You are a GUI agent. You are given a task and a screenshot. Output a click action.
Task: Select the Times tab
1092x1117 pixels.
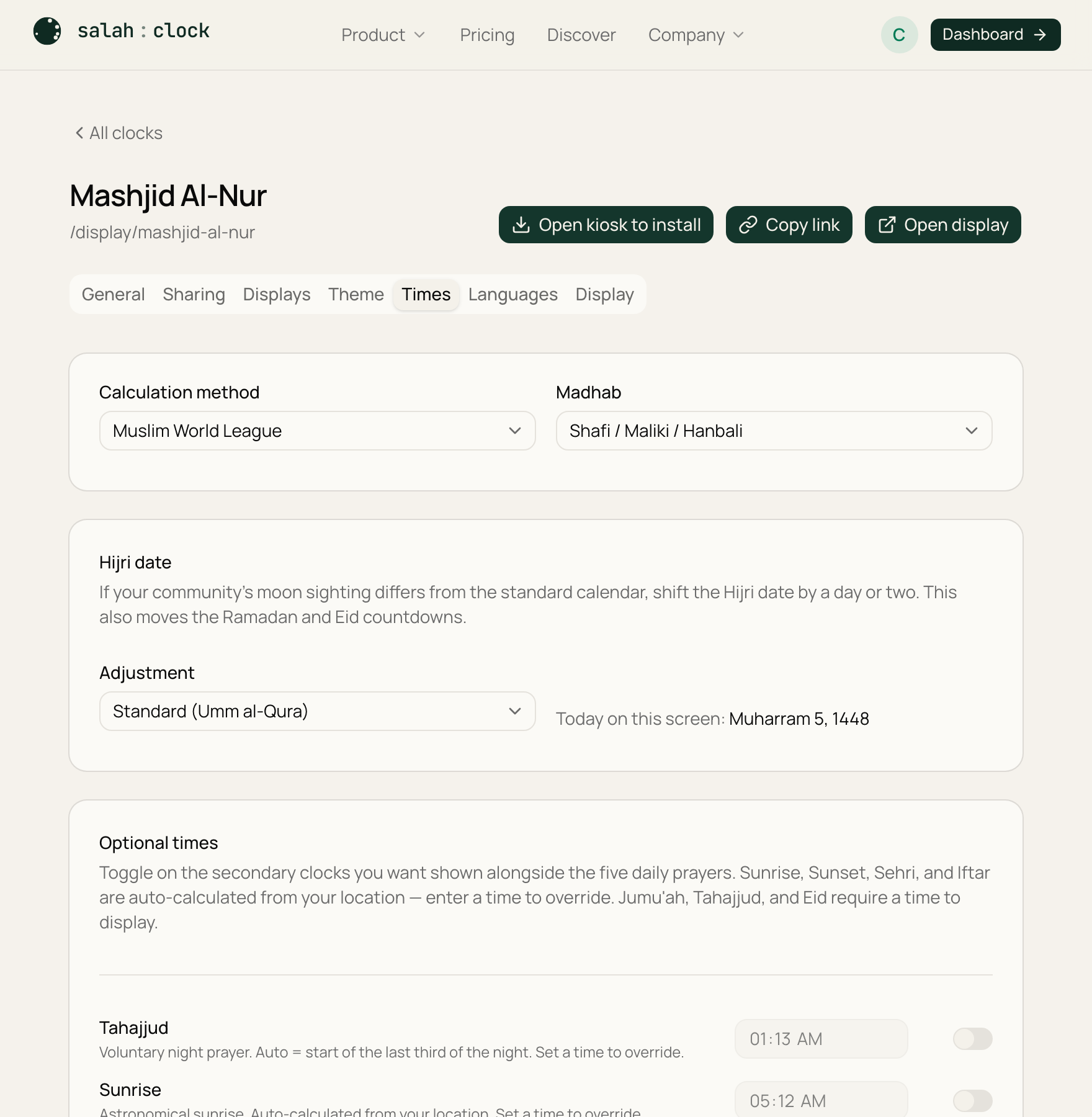pyautogui.click(x=426, y=294)
